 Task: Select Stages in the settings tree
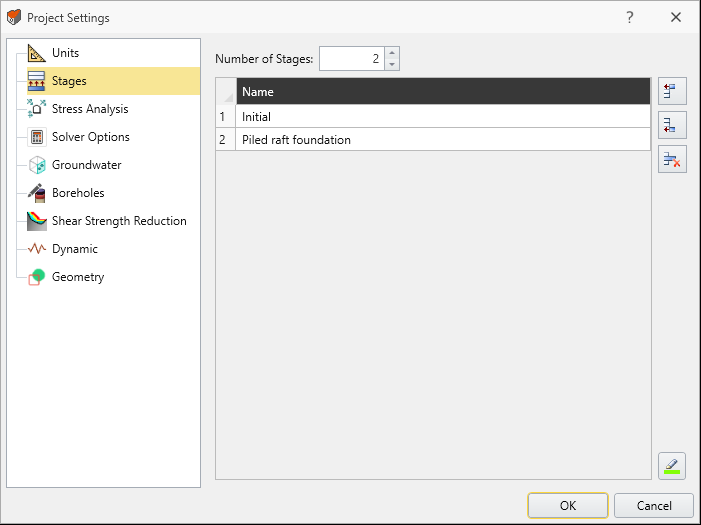click(x=69, y=81)
